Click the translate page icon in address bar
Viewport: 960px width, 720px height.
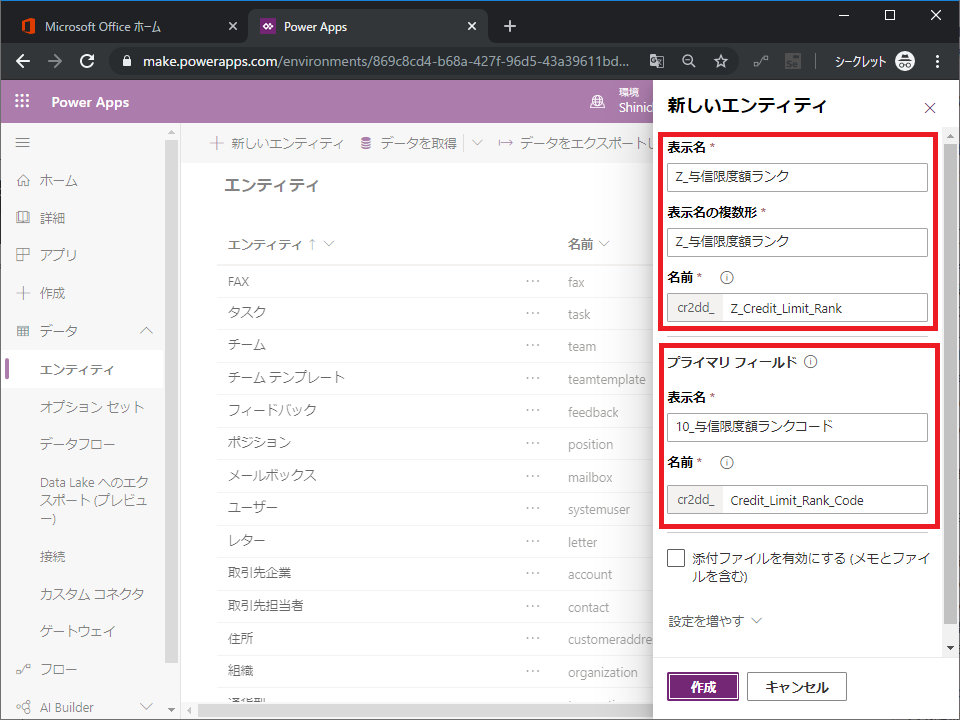656,61
